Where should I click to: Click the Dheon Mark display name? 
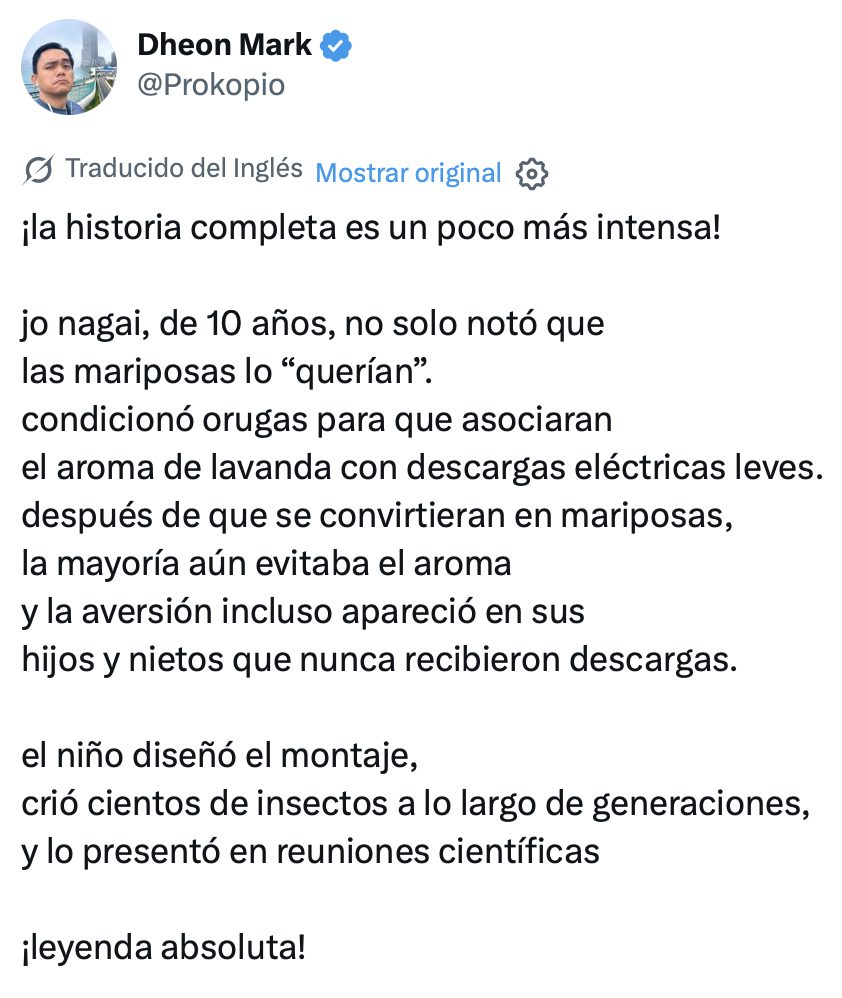point(225,45)
